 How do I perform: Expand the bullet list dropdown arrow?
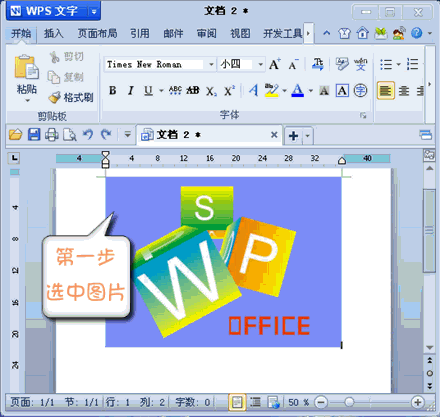click(399, 64)
